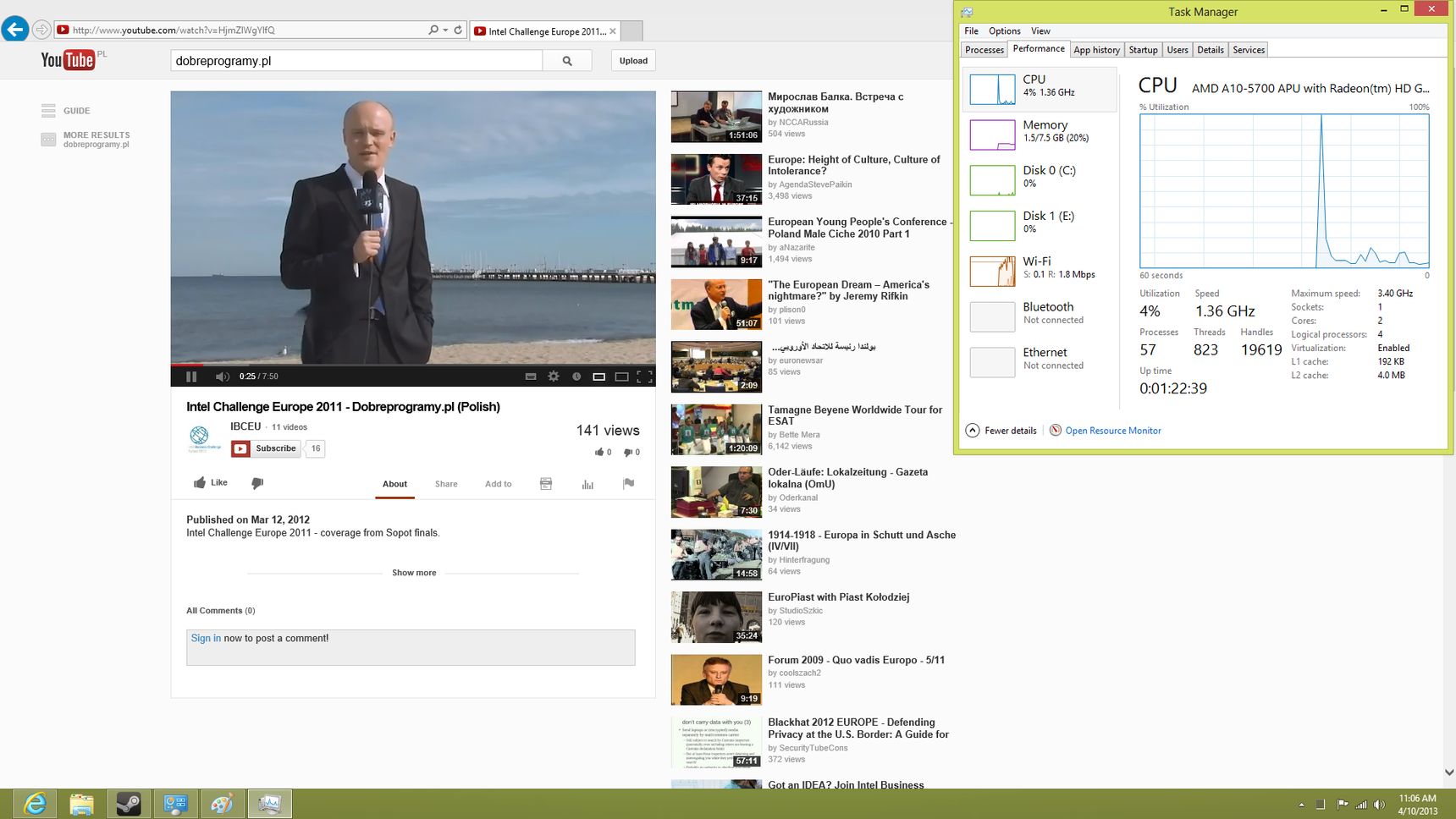Open More Results from dobreprogramy.pl
1456x819 pixels.
coord(85,139)
